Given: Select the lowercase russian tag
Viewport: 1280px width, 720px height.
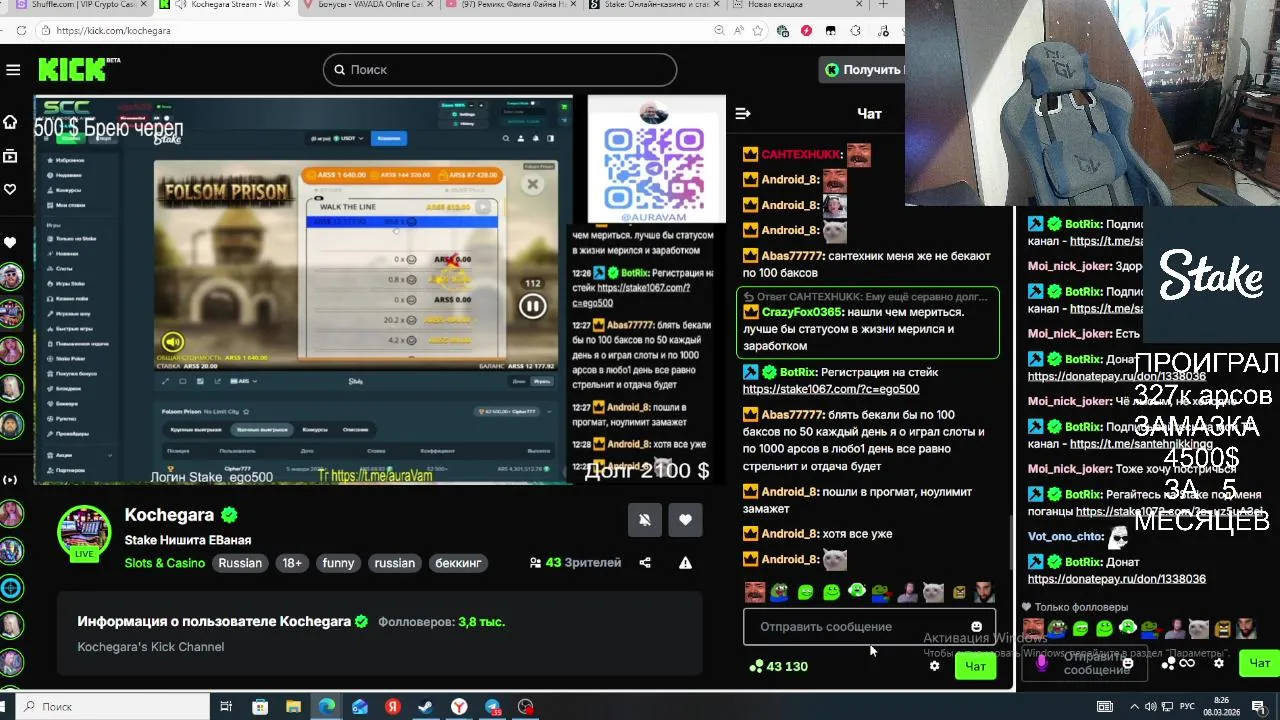Looking at the screenshot, I should [394, 563].
